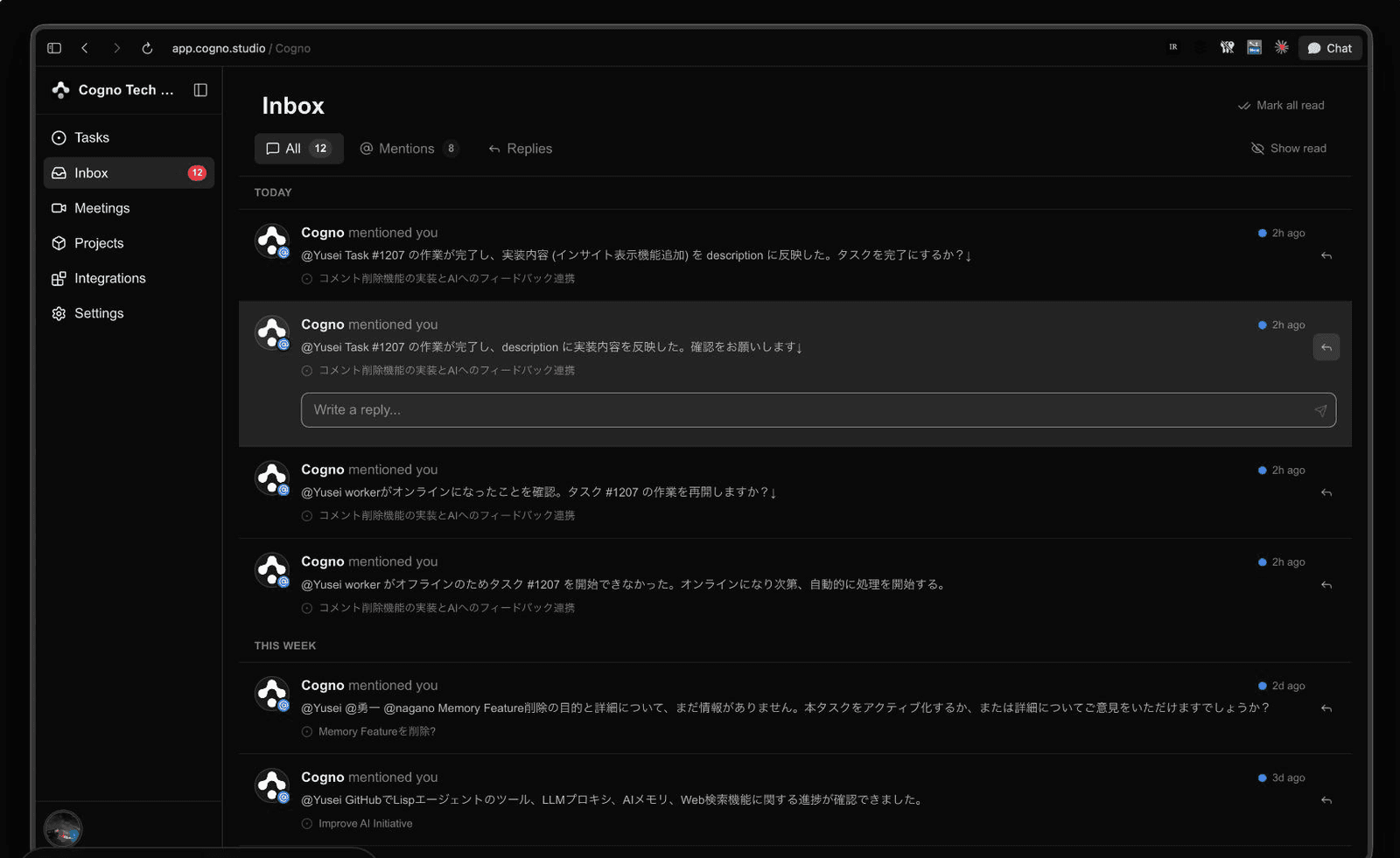Screen dimensions: 1400x858
Task: Click the Tasks circle icon
Action: pos(59,137)
